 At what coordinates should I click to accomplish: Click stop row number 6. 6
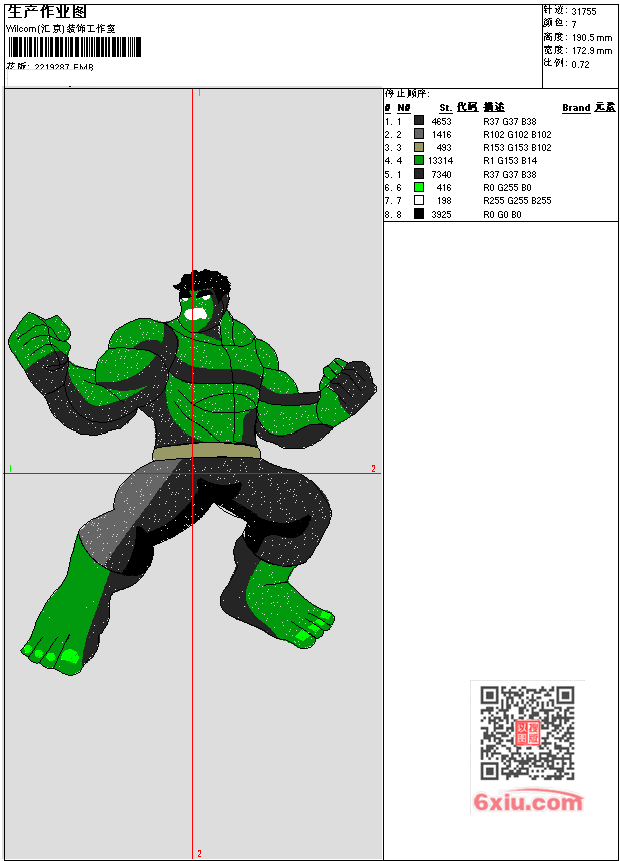pos(393,188)
